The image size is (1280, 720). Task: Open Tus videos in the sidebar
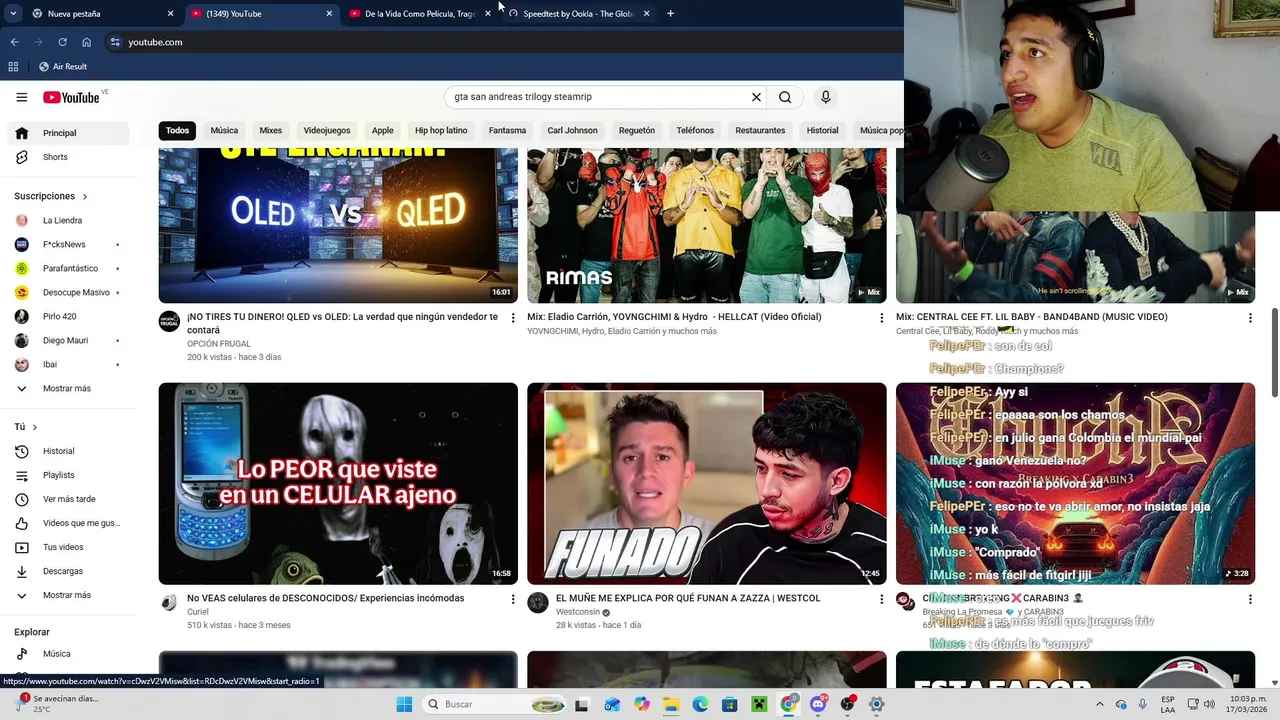68,547
